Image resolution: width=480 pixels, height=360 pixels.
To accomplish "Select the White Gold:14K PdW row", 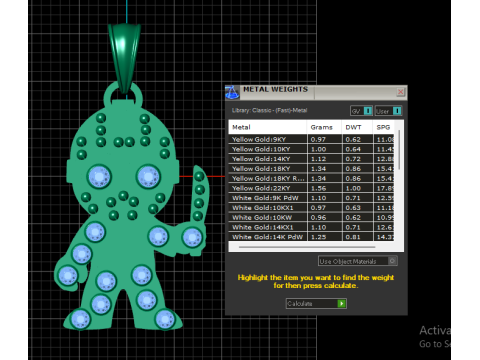I will (311, 237).
